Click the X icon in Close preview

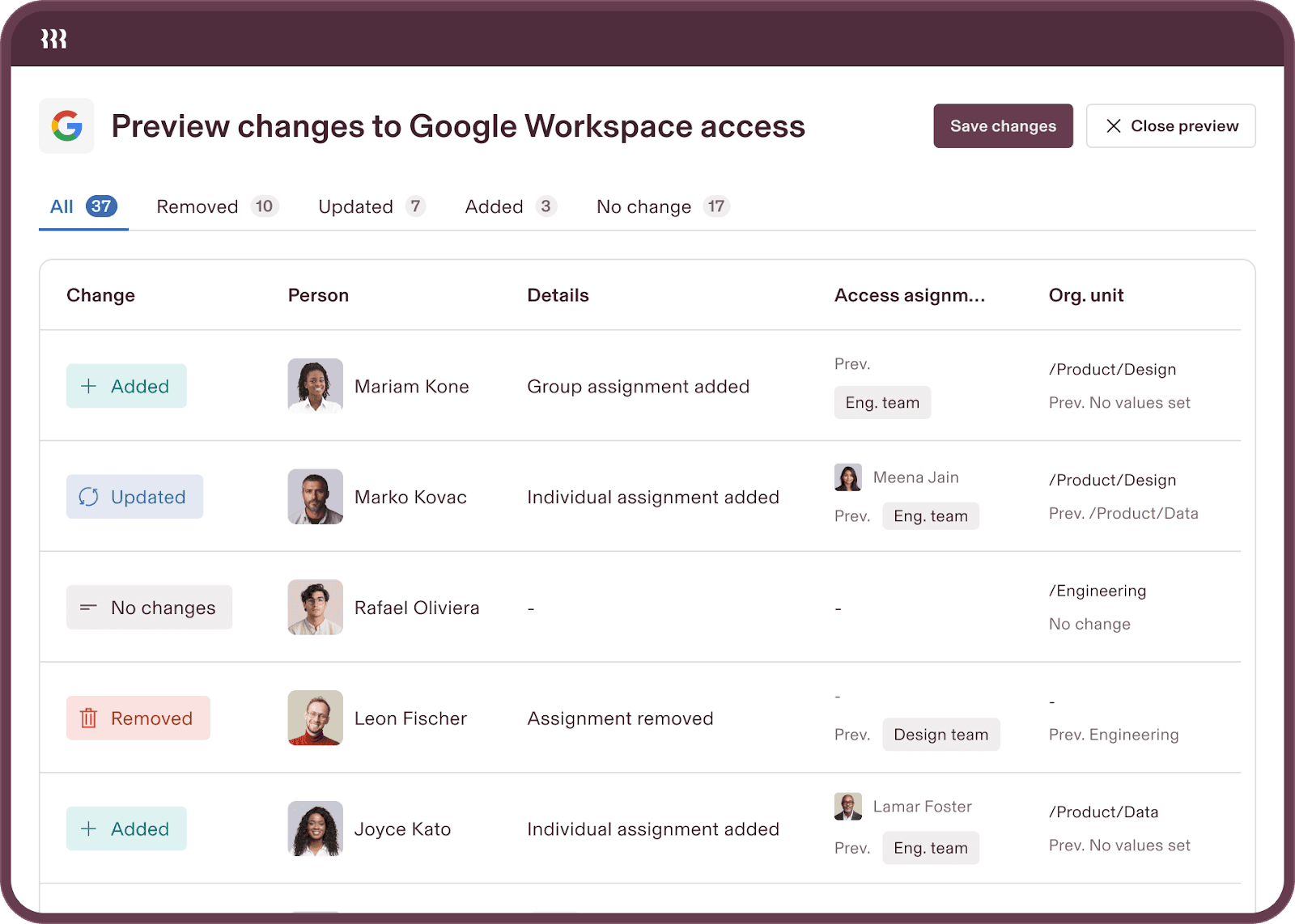pos(1114,126)
